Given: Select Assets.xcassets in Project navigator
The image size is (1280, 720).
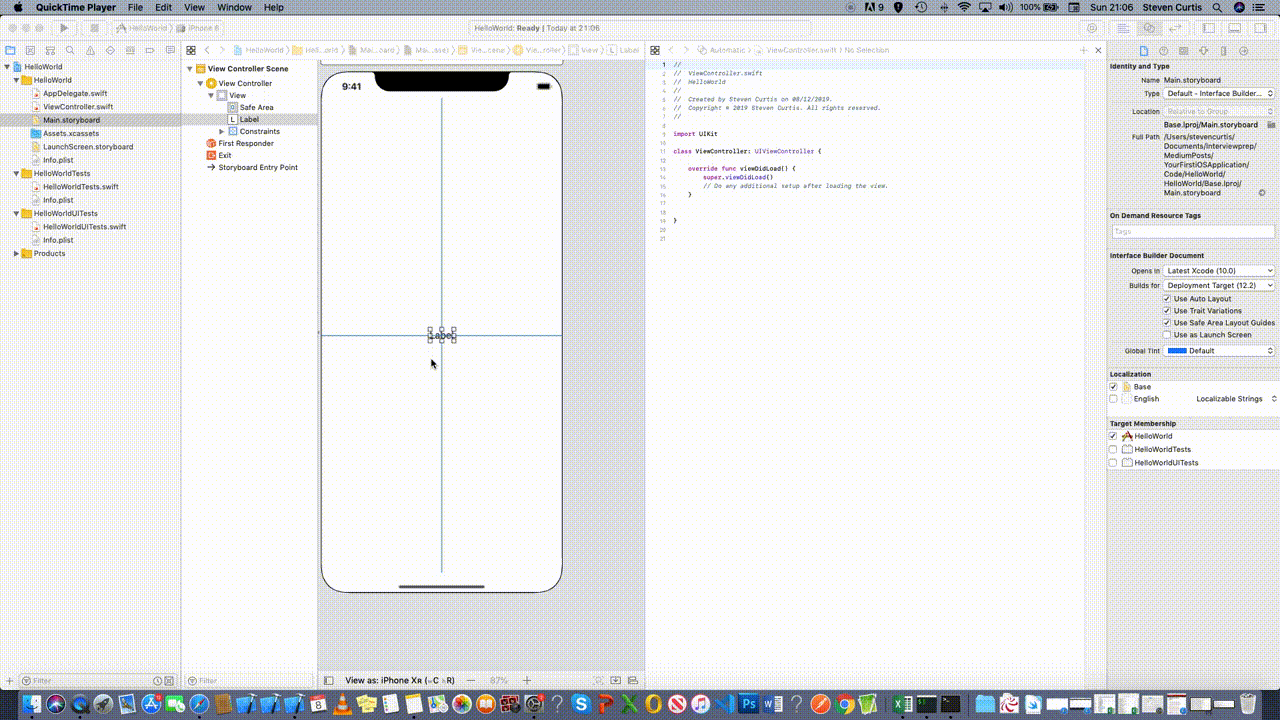Looking at the screenshot, I should coord(72,133).
